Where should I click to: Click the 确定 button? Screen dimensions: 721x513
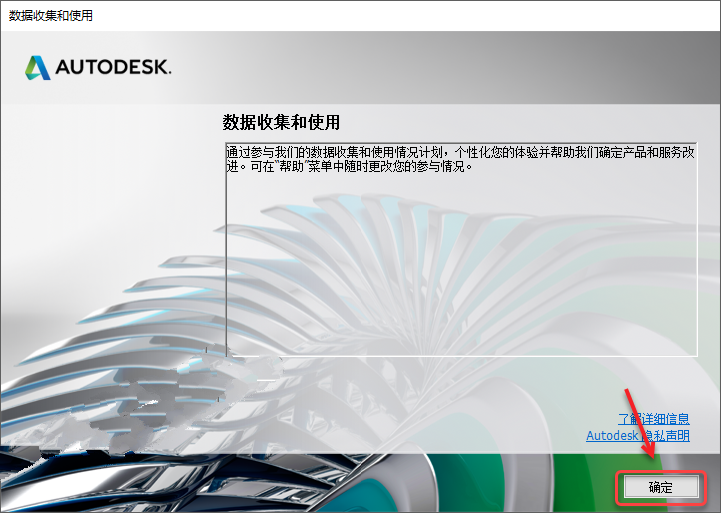(x=660, y=487)
